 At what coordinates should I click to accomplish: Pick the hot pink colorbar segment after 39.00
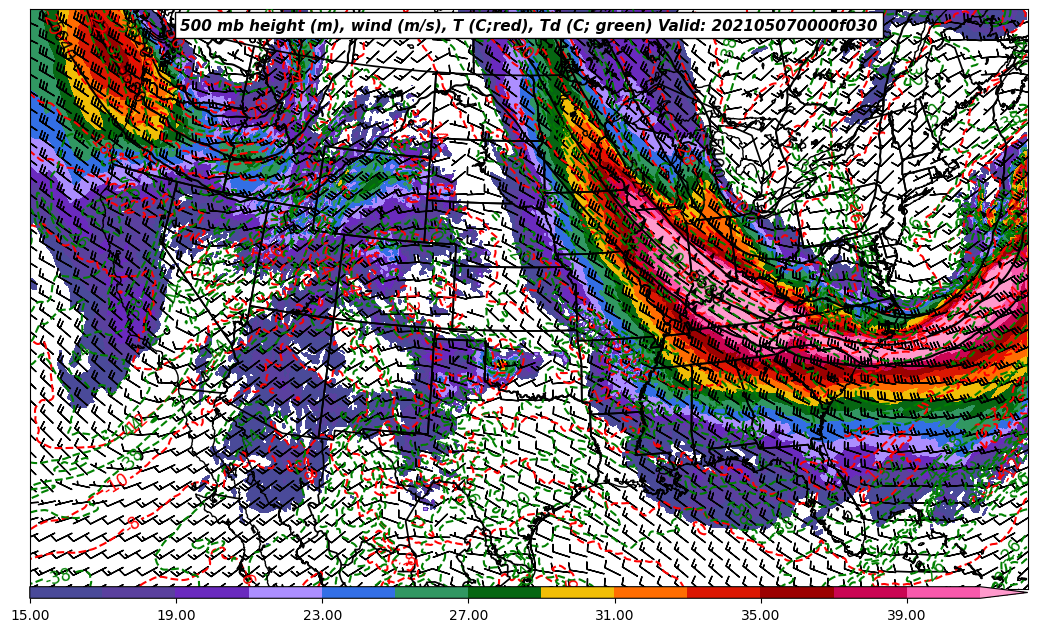coord(942,593)
